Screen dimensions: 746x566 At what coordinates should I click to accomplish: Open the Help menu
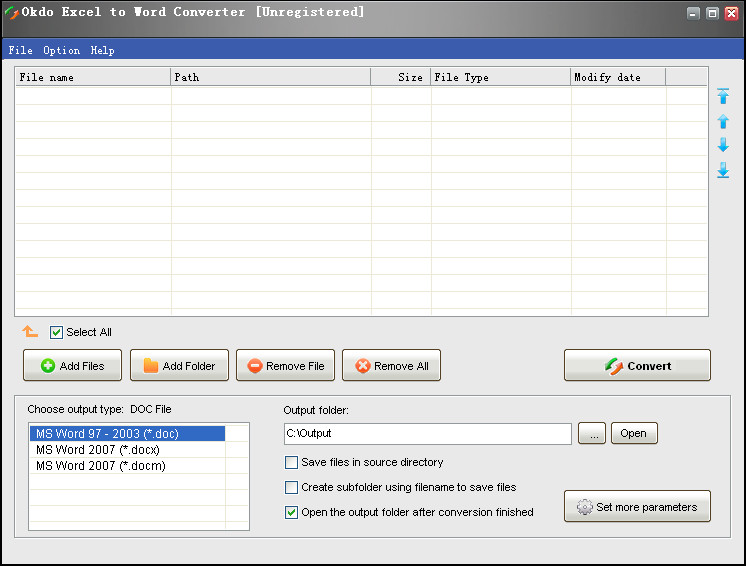tap(102, 50)
